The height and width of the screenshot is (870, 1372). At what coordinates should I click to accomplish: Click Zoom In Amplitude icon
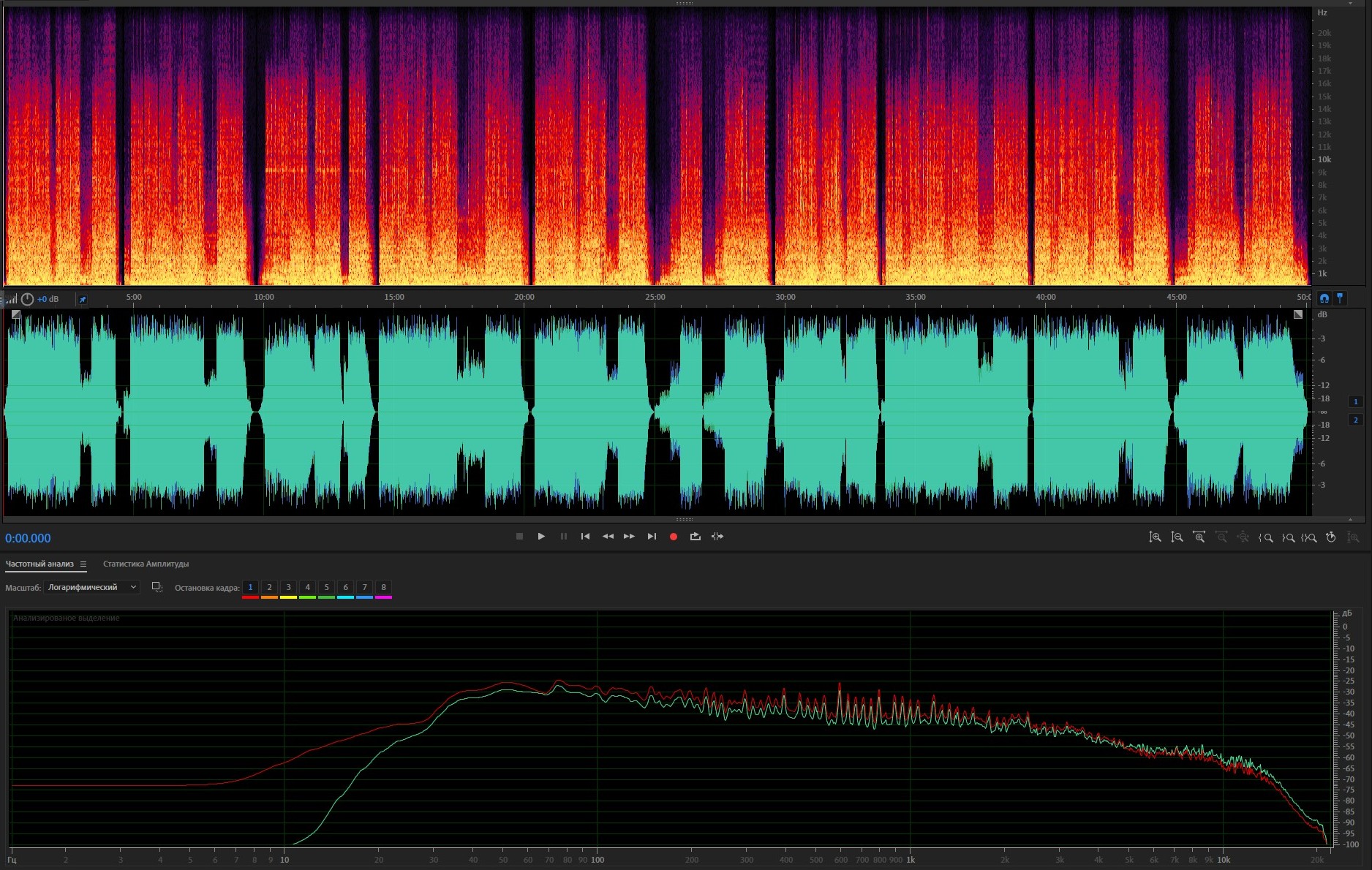[x=1155, y=537]
